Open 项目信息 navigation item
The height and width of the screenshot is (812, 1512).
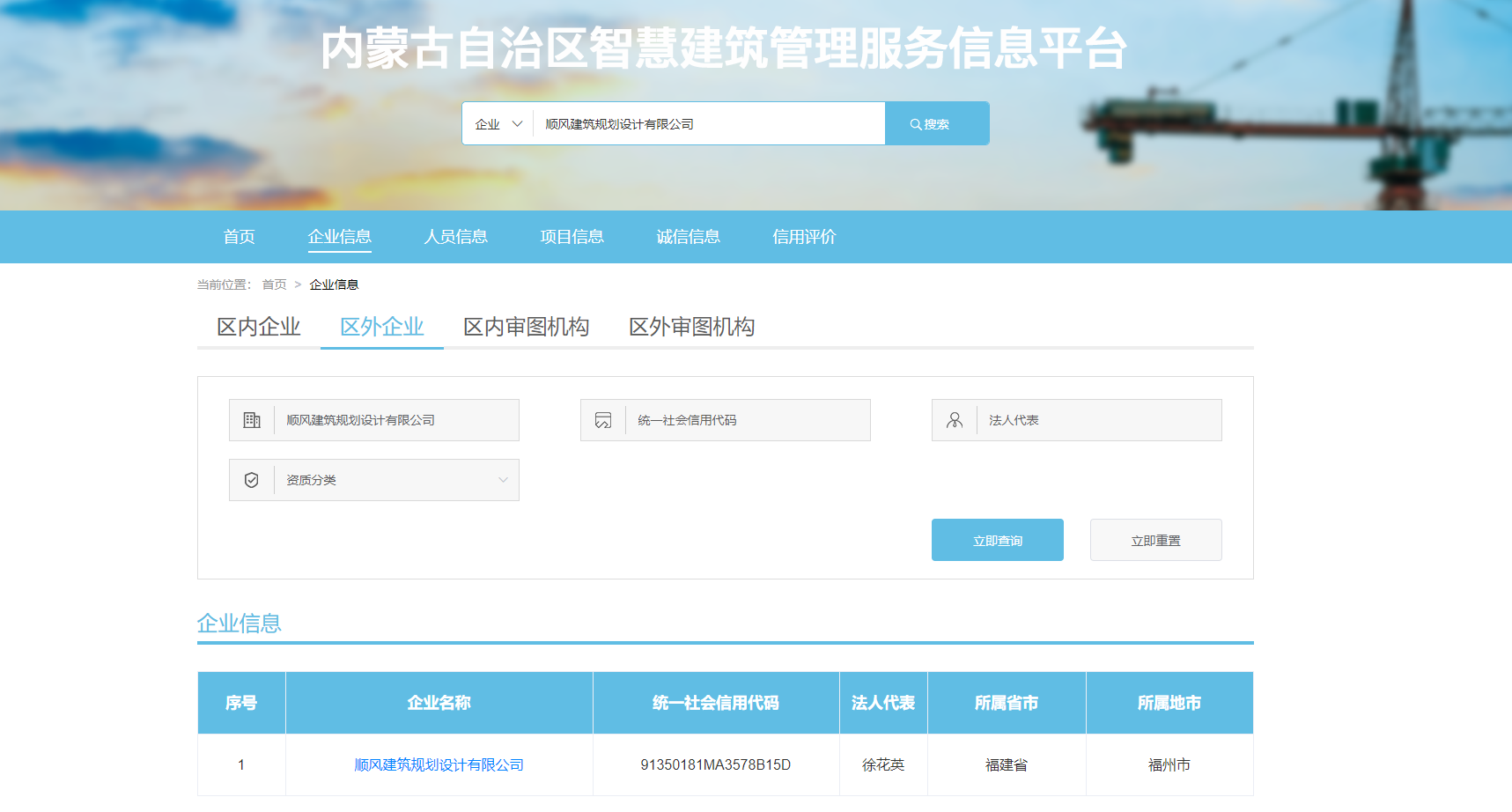coord(572,236)
